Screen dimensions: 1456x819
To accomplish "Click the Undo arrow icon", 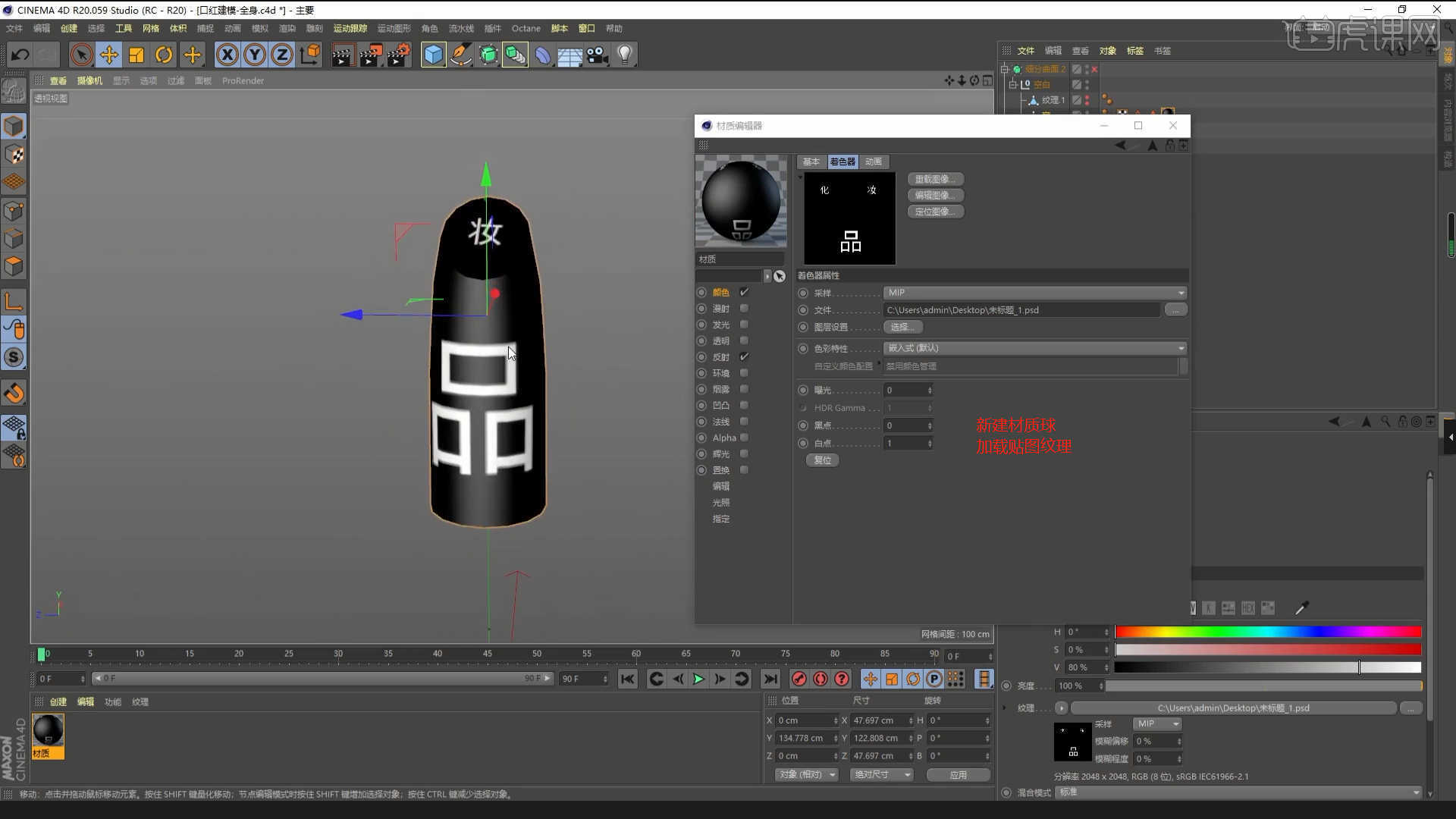I will pos(20,55).
